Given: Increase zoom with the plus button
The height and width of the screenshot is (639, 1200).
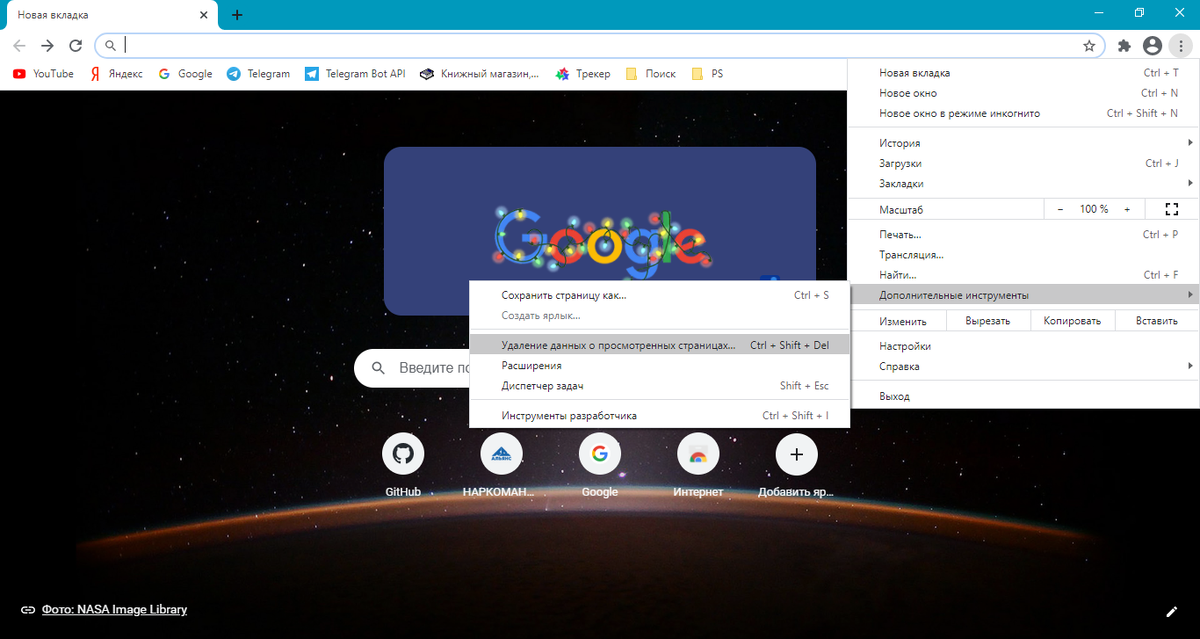Looking at the screenshot, I should (x=1127, y=209).
